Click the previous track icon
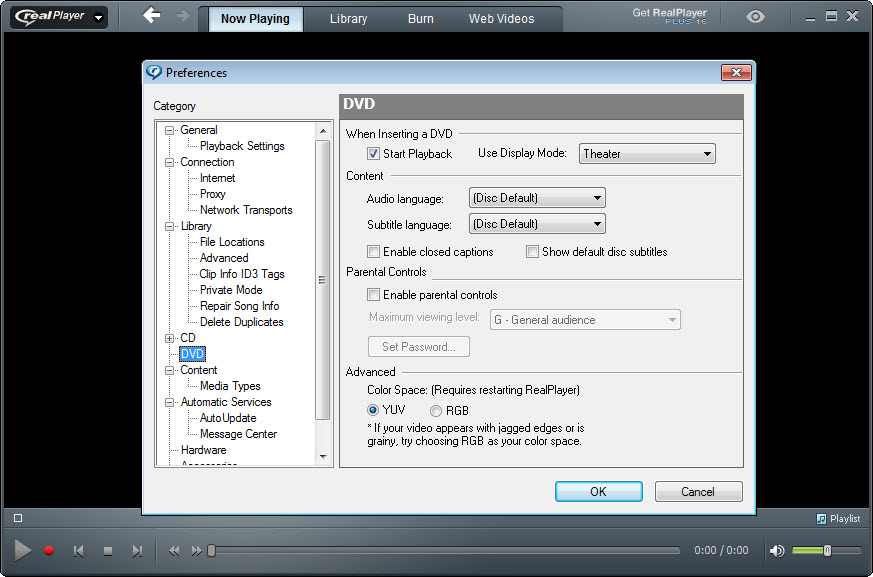 click(x=79, y=551)
